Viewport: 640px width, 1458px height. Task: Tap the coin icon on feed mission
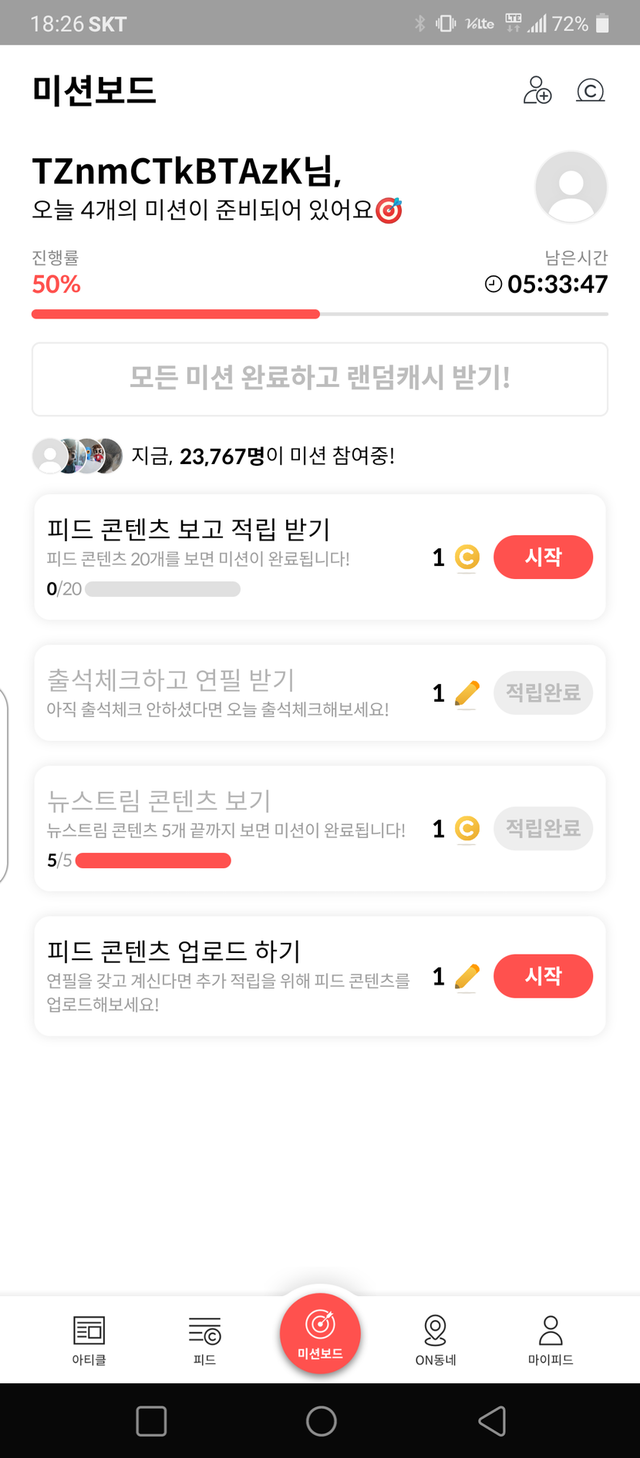(x=467, y=557)
